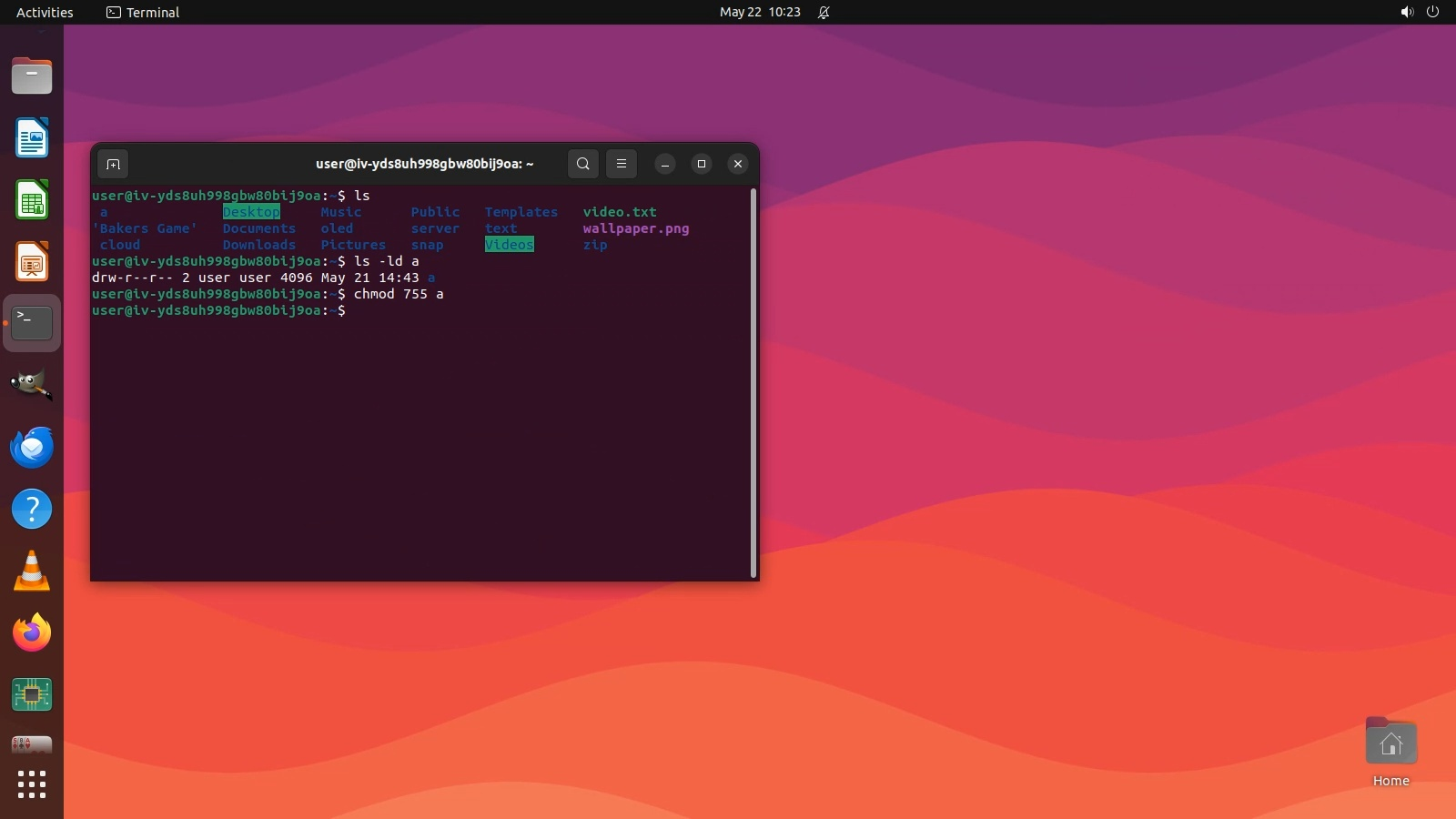
Task: Launch LibreOffice Writer from dock
Action: tap(32, 138)
